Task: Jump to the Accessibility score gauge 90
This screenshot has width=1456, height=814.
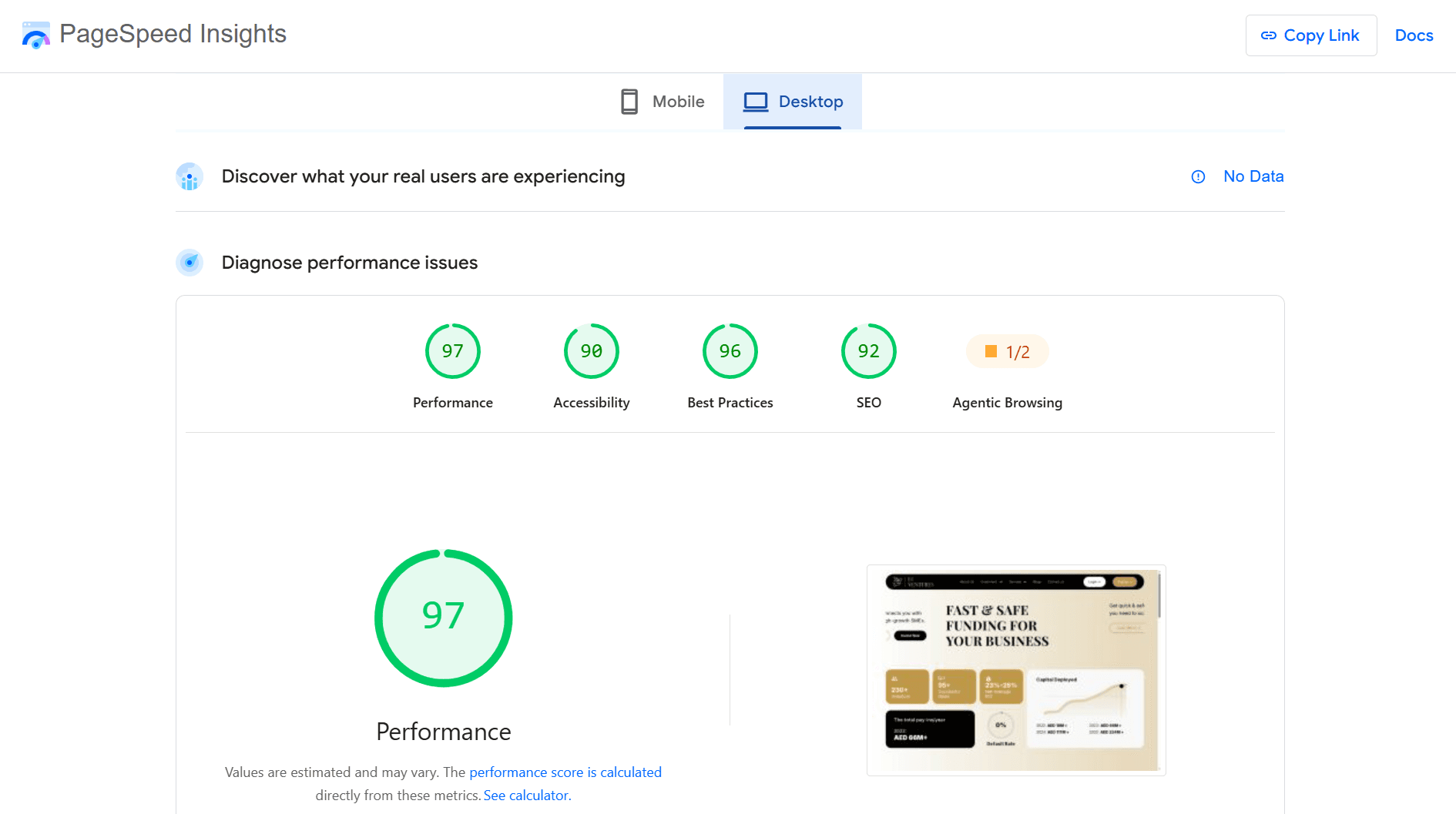Action: point(592,351)
